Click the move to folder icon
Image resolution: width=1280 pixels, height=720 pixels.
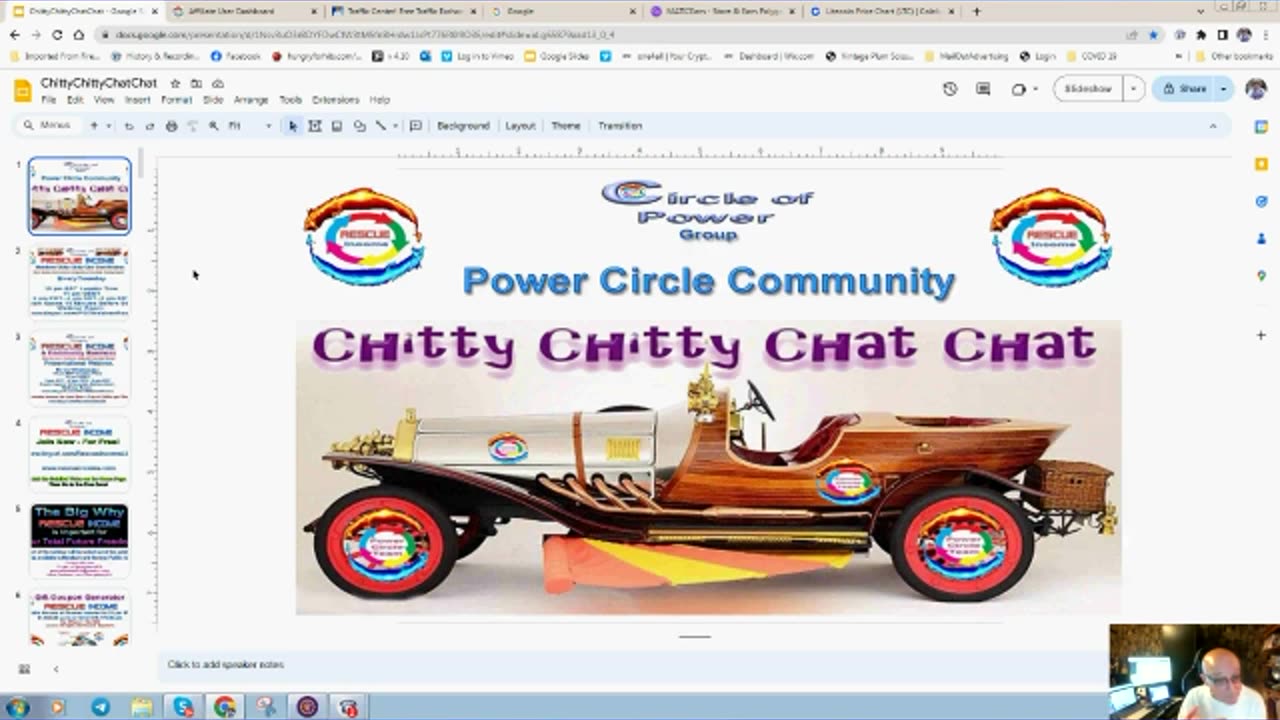click(x=196, y=83)
